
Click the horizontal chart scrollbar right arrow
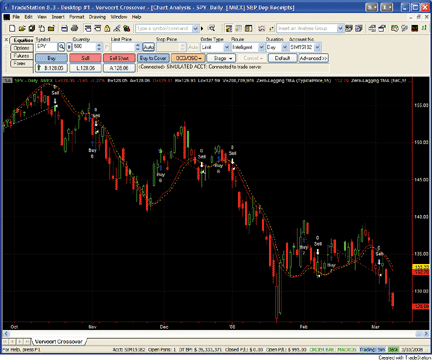[426, 334]
